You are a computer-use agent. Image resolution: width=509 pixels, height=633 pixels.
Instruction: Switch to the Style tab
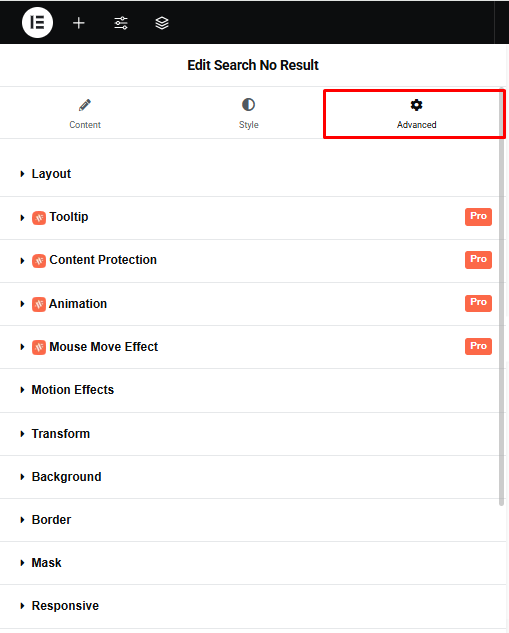tap(248, 114)
